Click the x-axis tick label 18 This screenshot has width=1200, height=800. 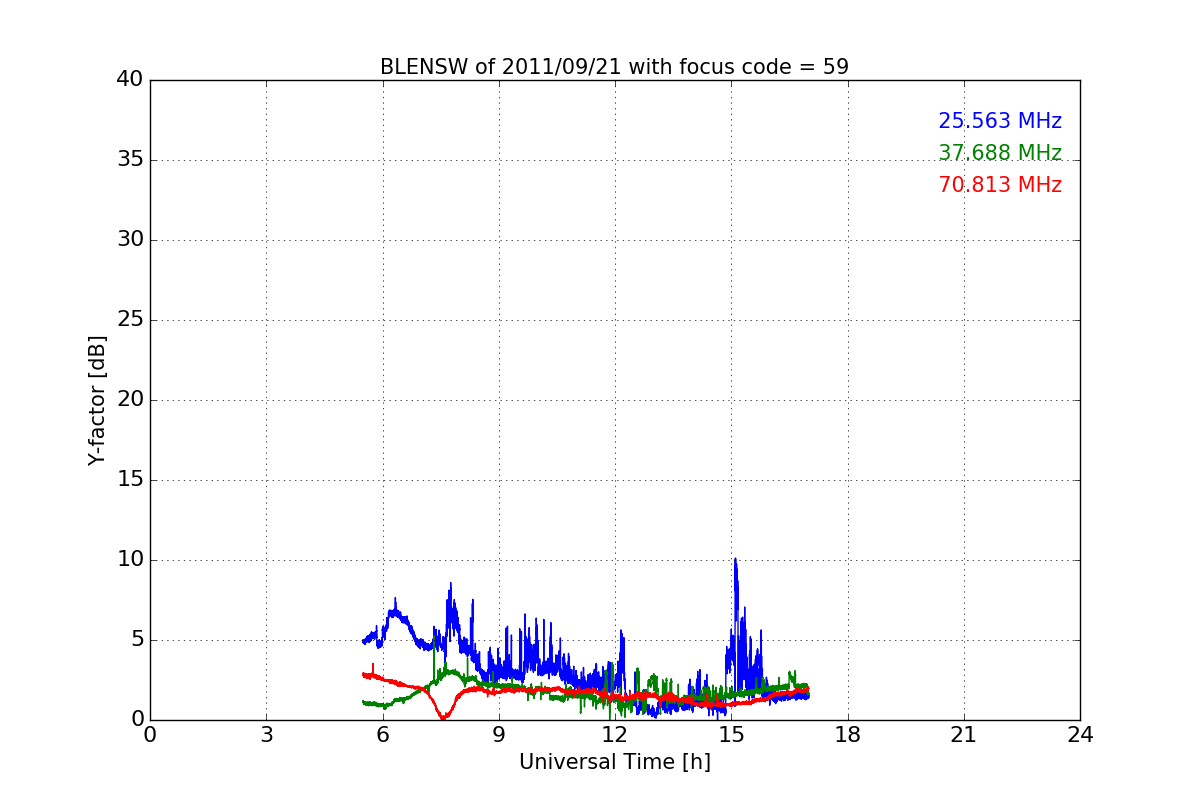pyautogui.click(x=848, y=735)
